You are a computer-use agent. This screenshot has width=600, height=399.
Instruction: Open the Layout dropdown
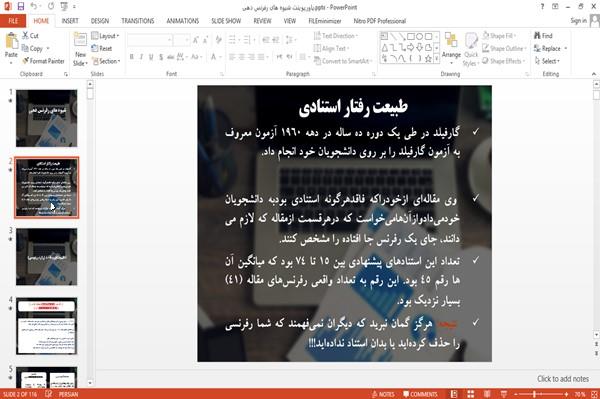tap(105, 36)
